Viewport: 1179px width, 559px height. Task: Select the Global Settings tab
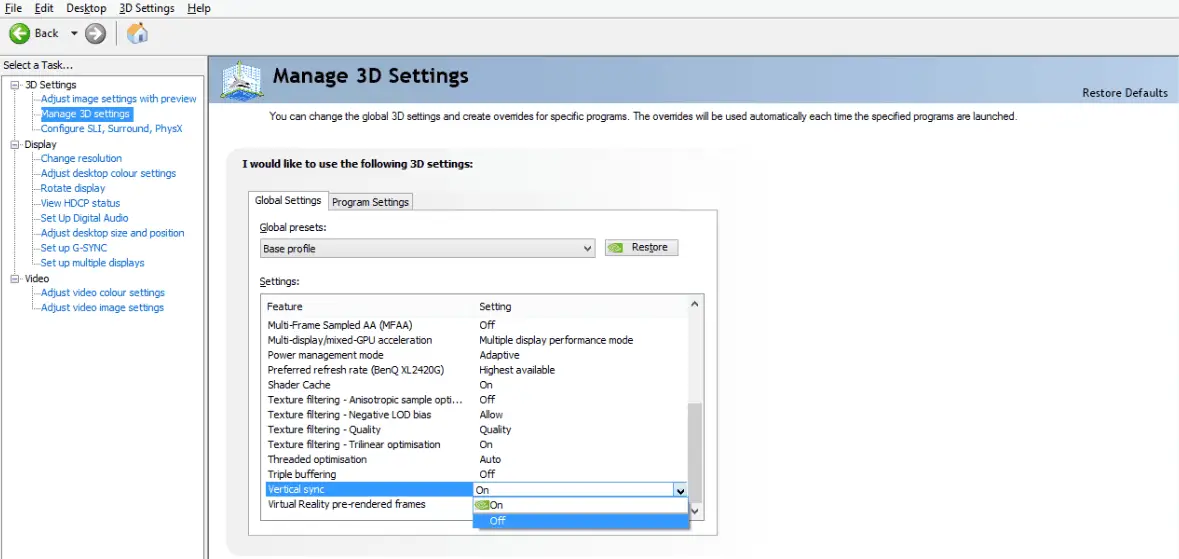pos(288,200)
